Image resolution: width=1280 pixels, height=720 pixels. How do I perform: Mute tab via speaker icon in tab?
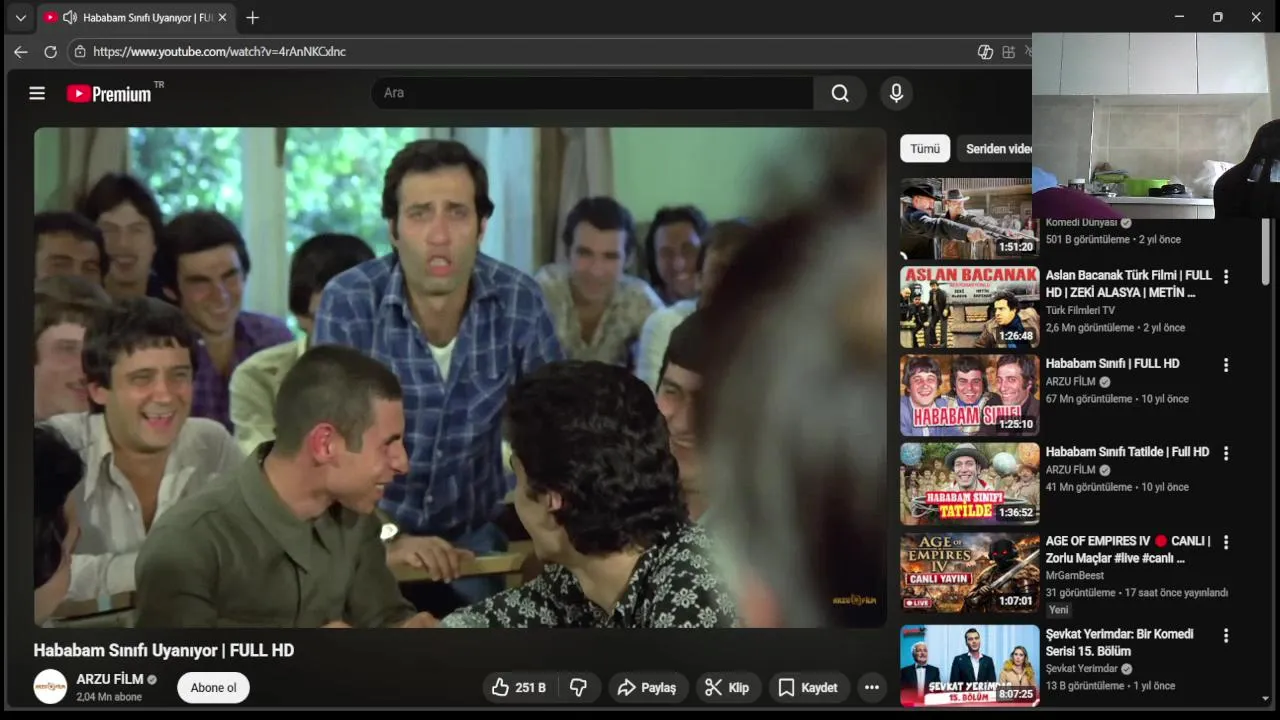tap(70, 17)
